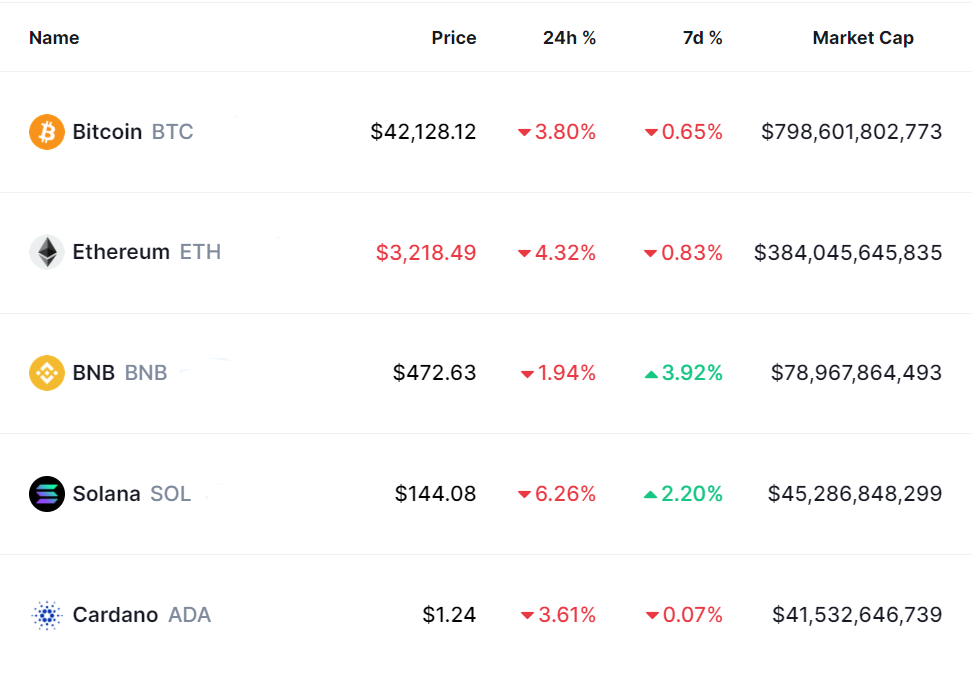Click Ethereum's red price $3,218.49

(426, 253)
